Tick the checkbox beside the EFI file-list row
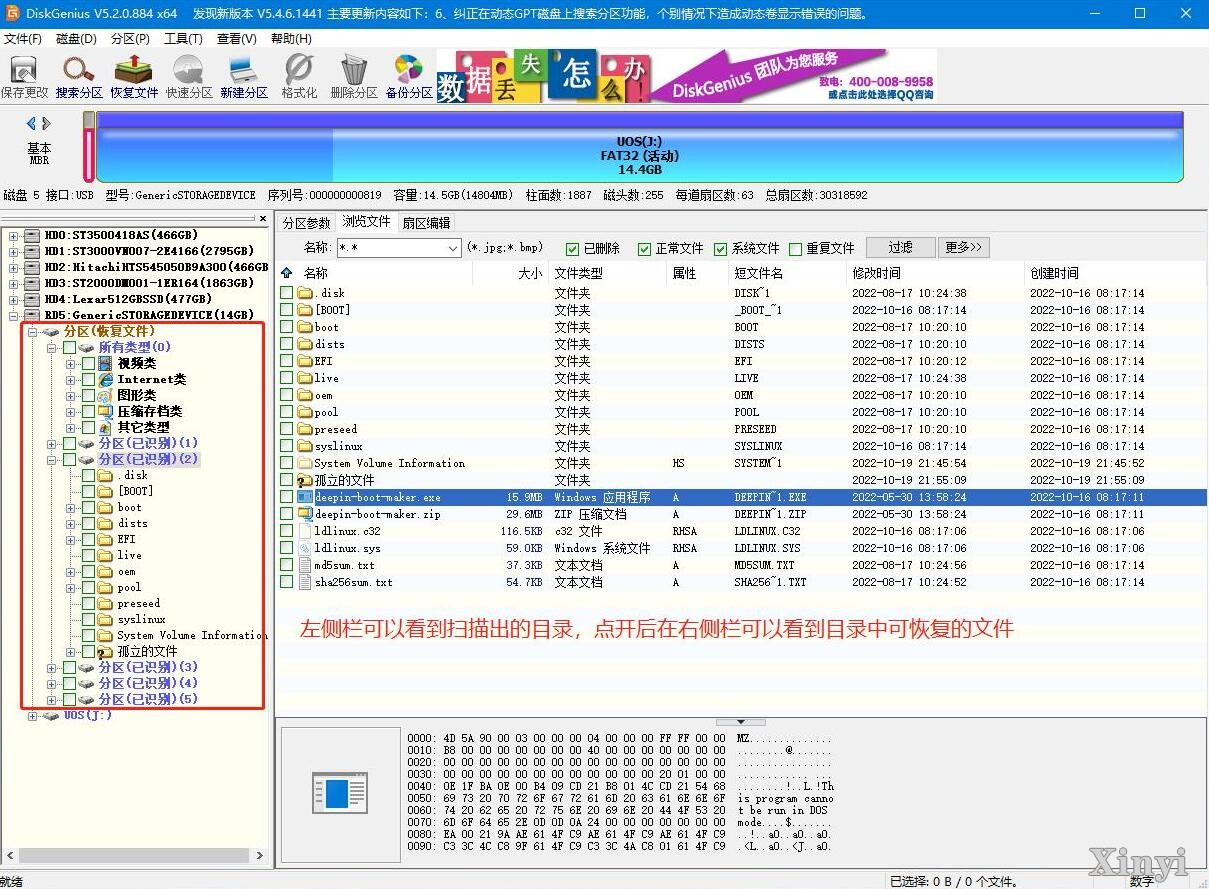This screenshot has height=889, width=1209. pos(287,361)
